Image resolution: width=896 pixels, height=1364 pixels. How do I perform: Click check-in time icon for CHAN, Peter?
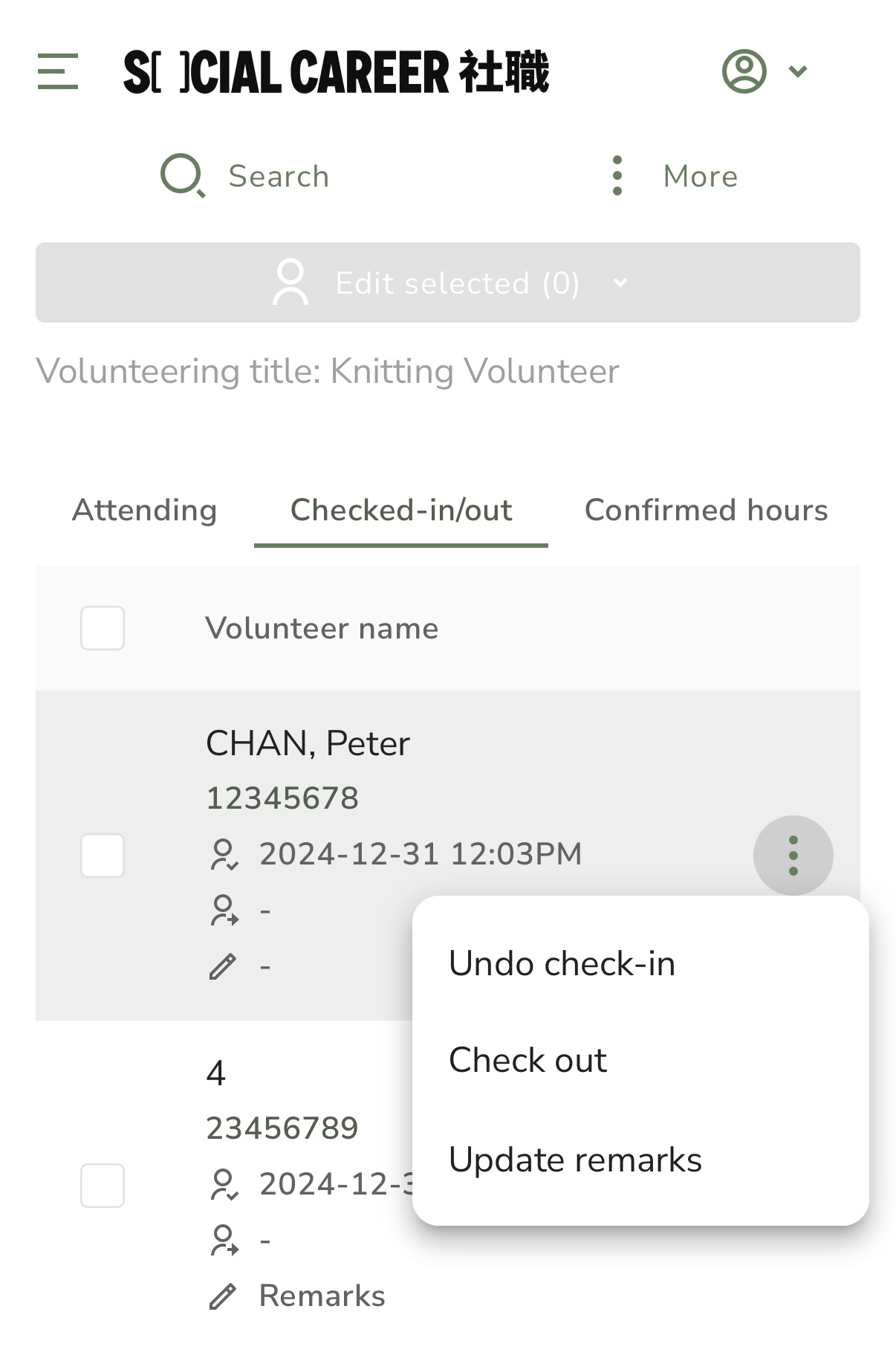[x=224, y=854]
